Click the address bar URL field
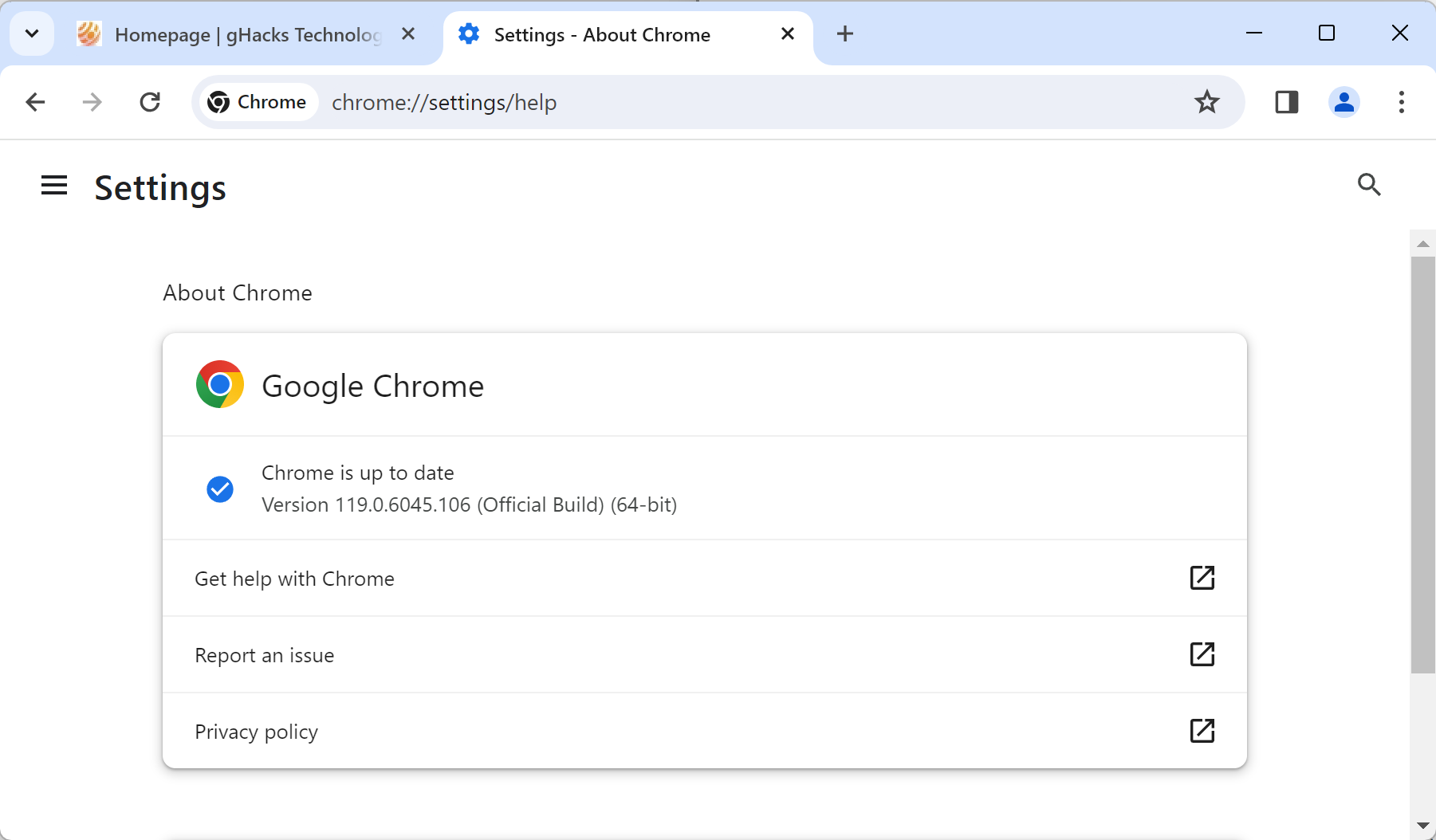This screenshot has width=1436, height=840. pyautogui.click(x=718, y=103)
